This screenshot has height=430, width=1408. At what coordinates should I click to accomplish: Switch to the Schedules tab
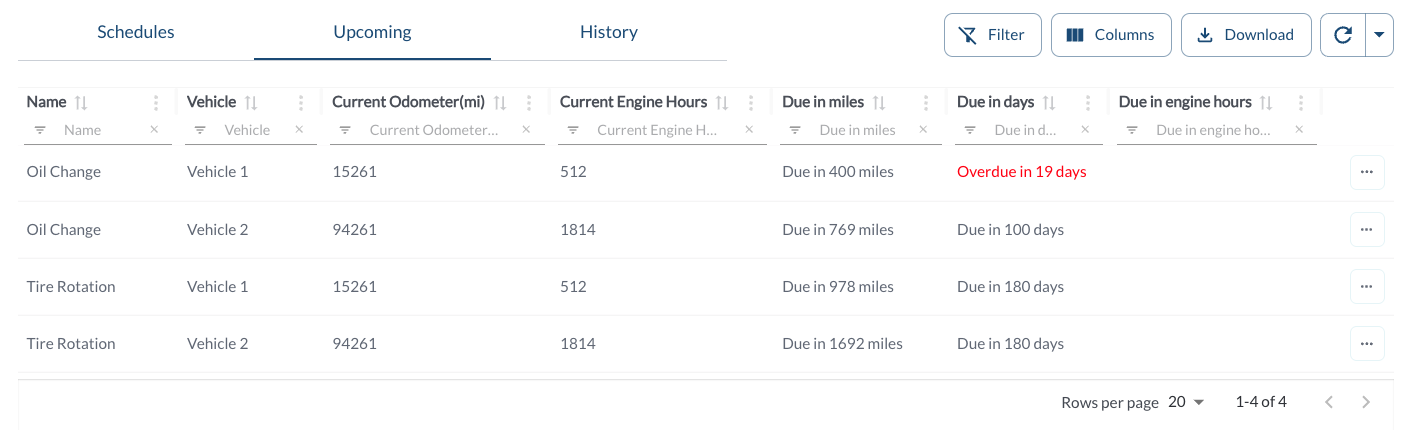[136, 32]
